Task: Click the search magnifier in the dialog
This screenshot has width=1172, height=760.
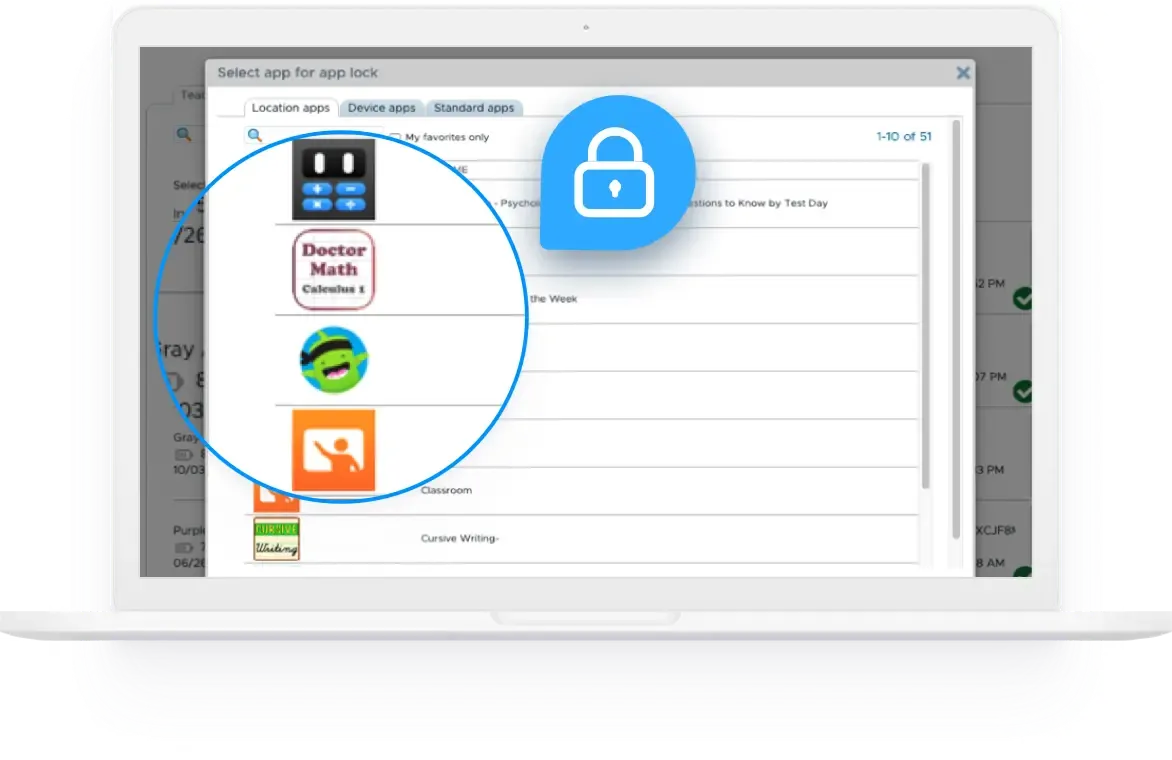Action: coord(255,135)
